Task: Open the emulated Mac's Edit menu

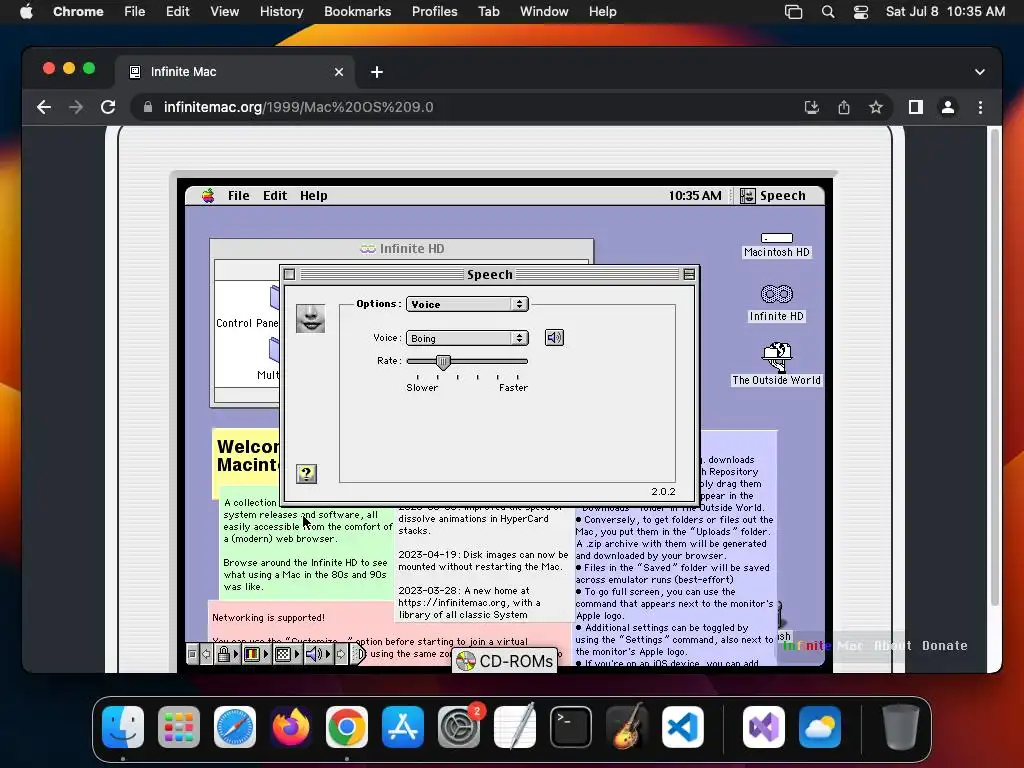Action: (x=275, y=195)
